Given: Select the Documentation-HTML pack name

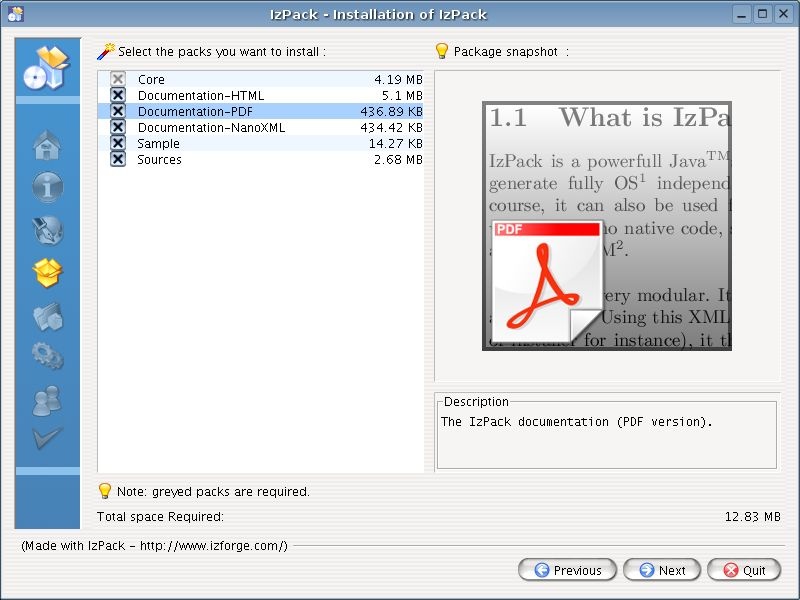Looking at the screenshot, I should click(x=201, y=95).
